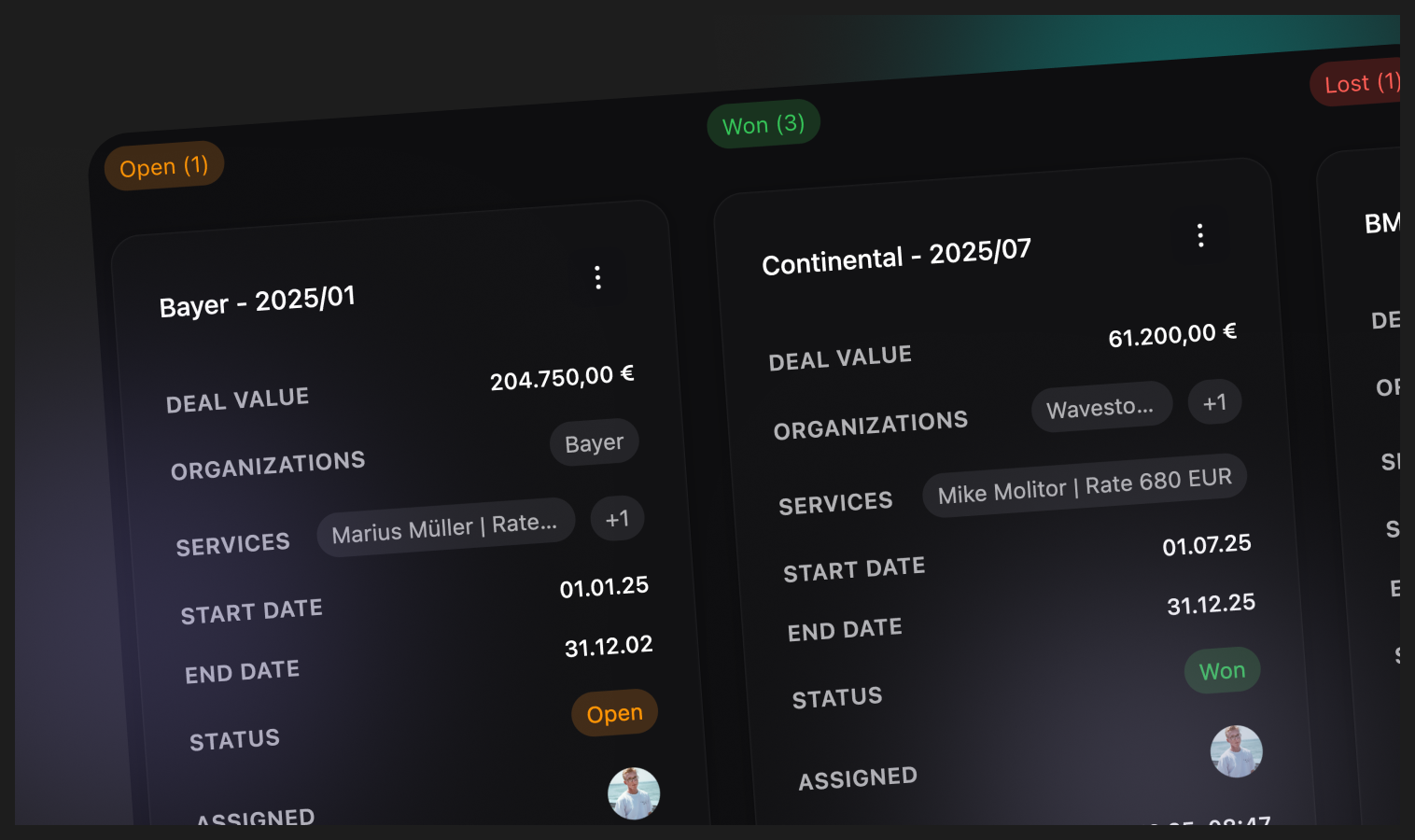Click SERVICES label on Continental card

[836, 504]
